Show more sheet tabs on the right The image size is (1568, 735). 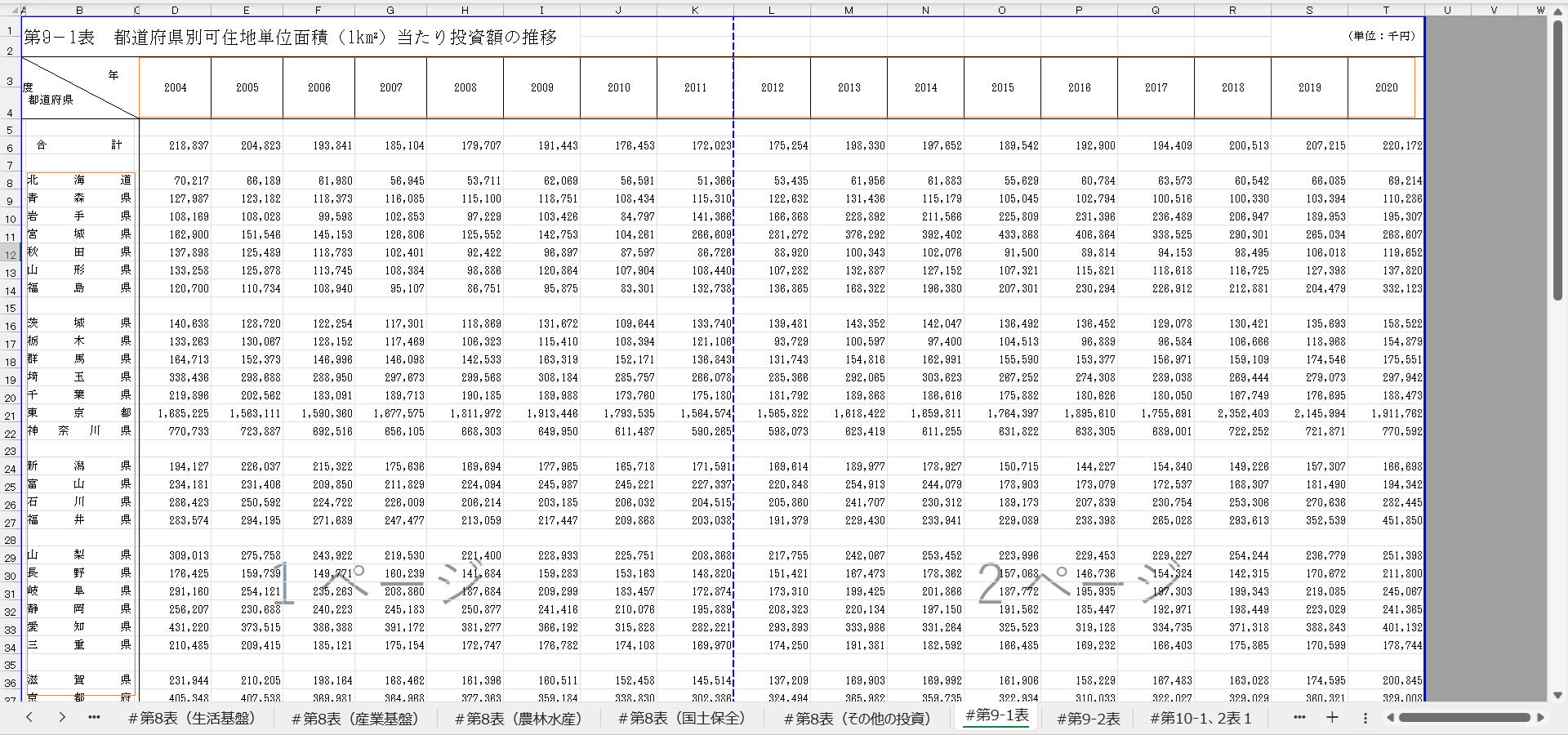coord(1299,717)
